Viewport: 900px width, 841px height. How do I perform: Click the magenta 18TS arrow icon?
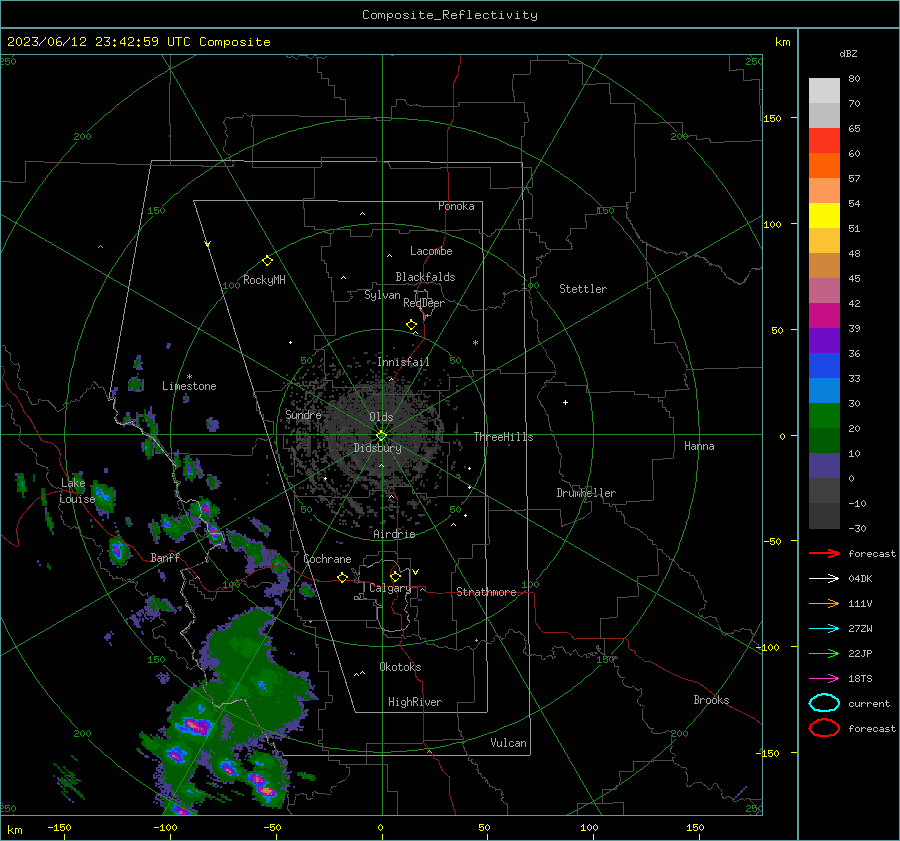[x=824, y=679]
